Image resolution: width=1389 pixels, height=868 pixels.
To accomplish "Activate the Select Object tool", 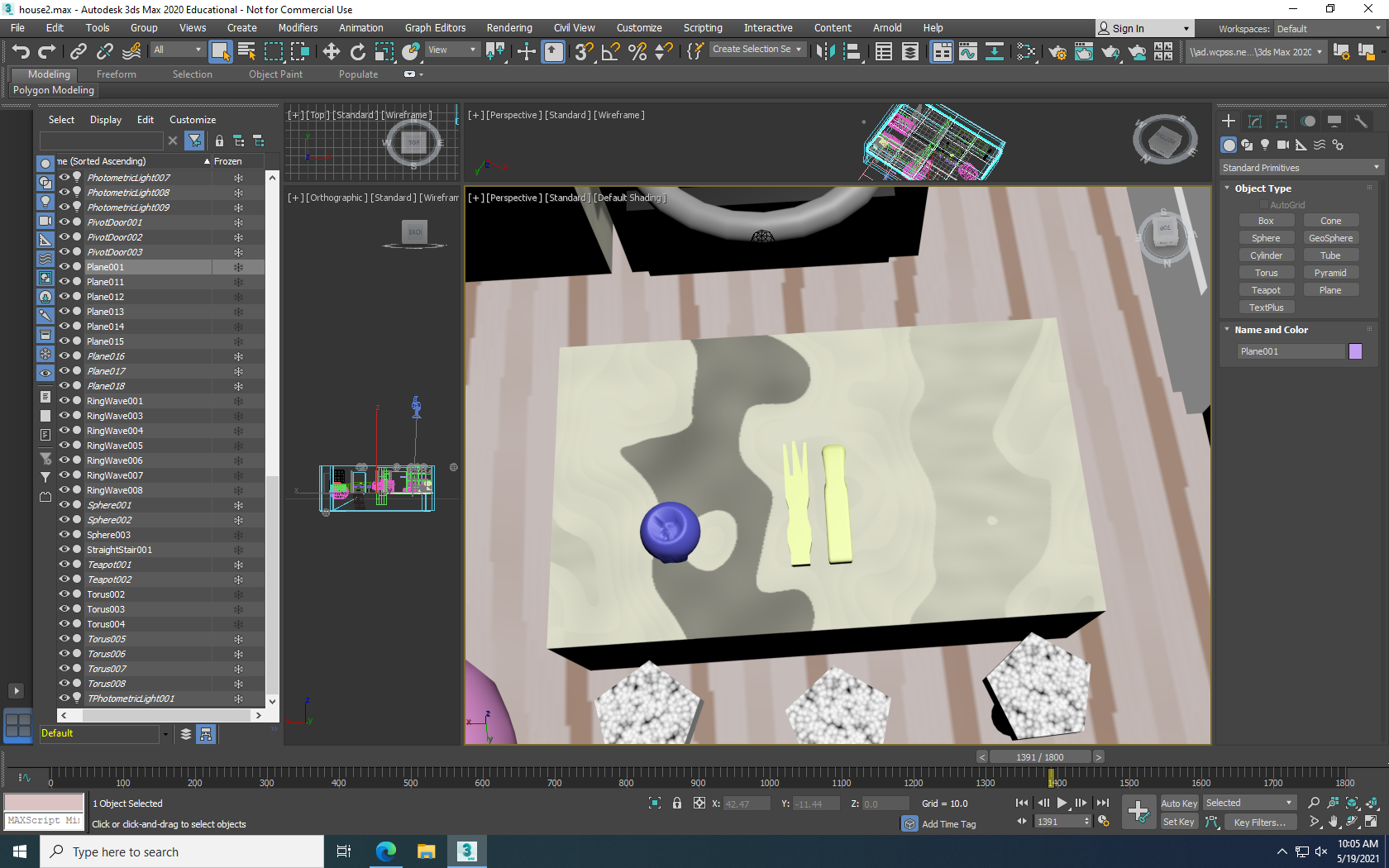I will pos(220,51).
